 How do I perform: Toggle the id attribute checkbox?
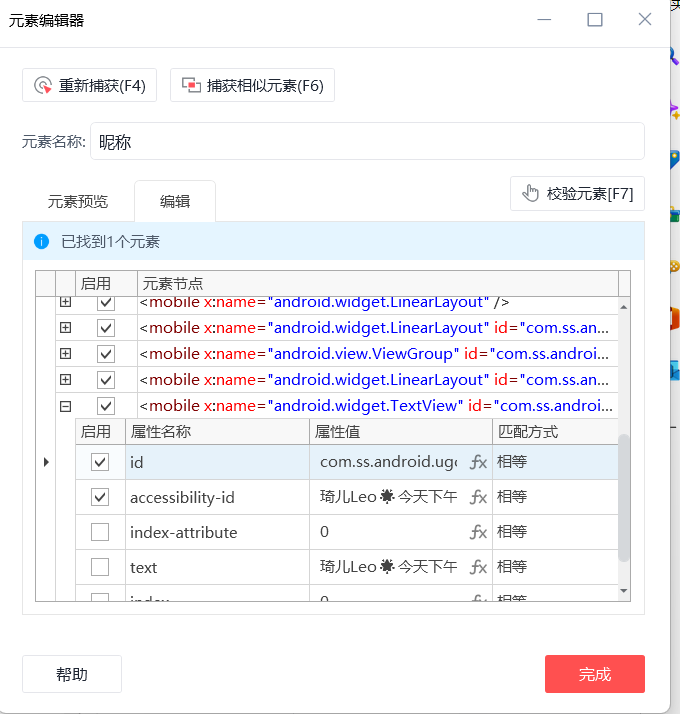(100, 462)
